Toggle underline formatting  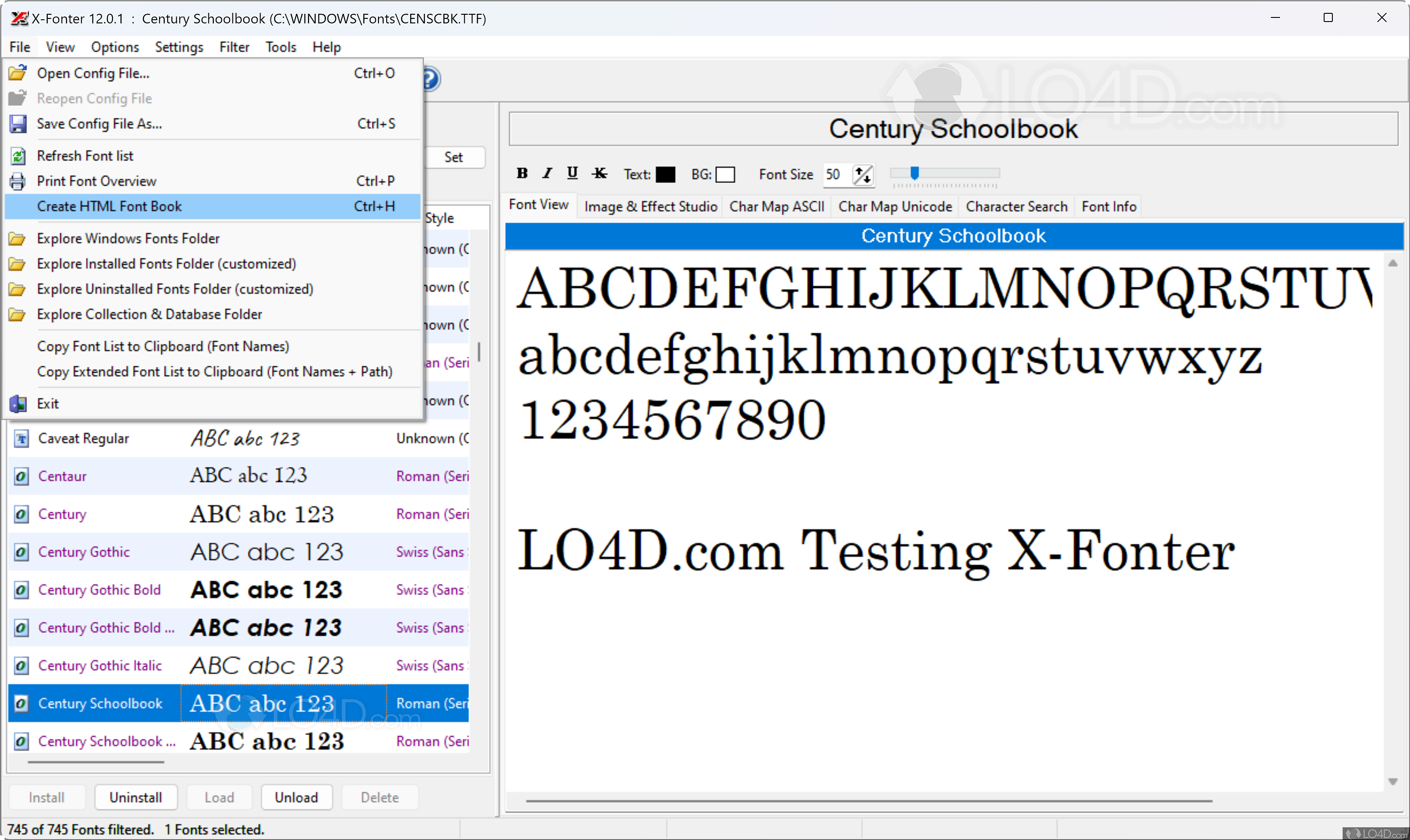click(x=572, y=173)
